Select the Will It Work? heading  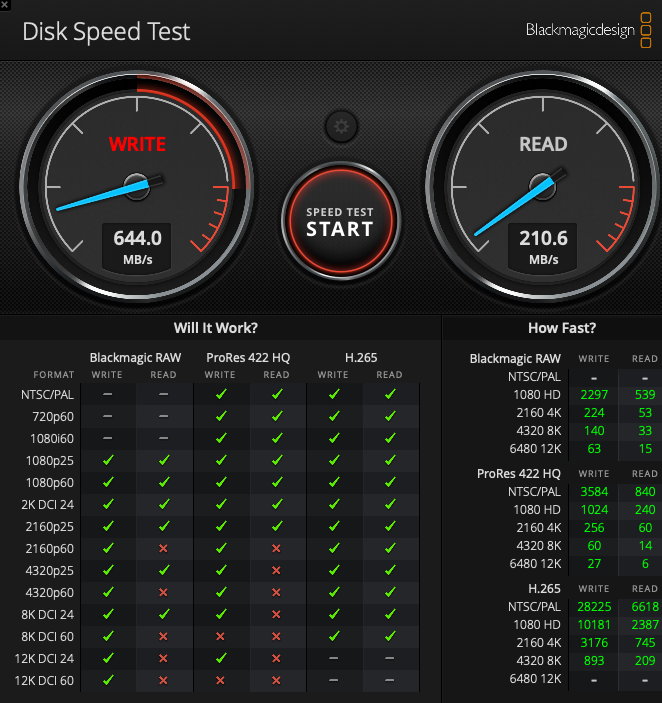tap(216, 328)
